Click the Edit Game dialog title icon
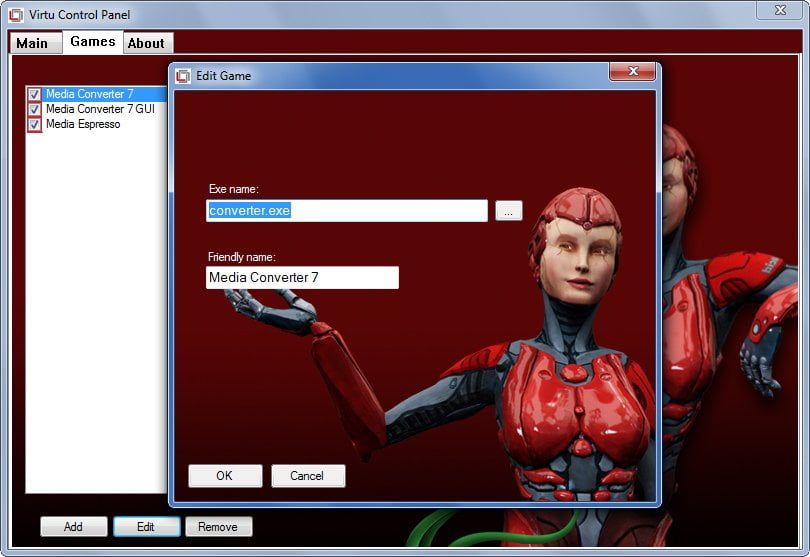The image size is (810, 557). (183, 76)
